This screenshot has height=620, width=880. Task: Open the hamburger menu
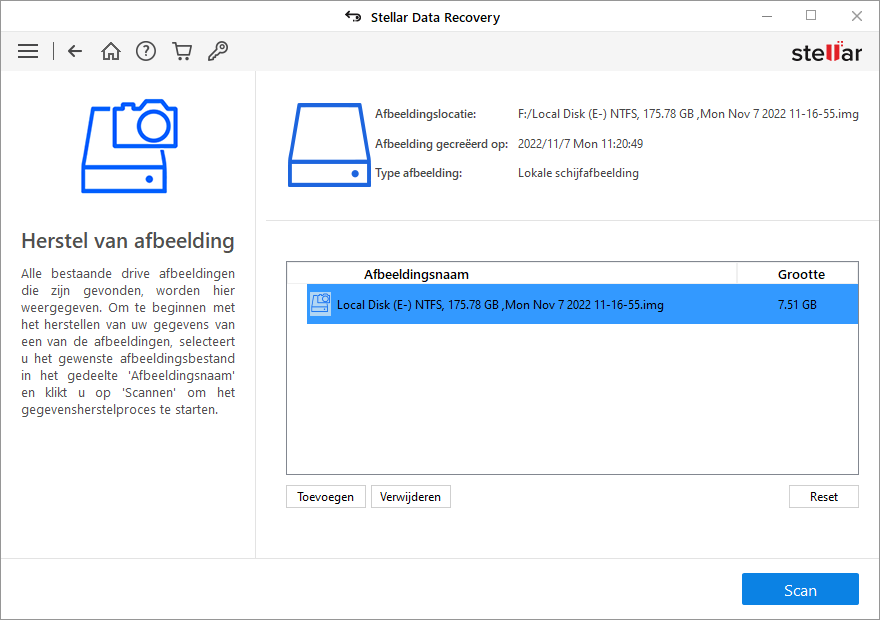[28, 51]
